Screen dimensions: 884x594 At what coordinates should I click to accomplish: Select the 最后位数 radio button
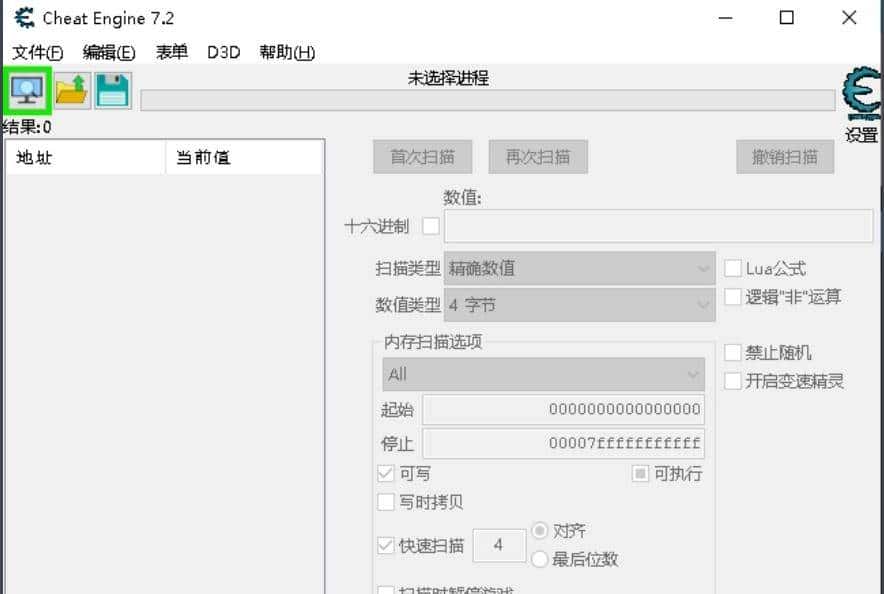point(541,559)
